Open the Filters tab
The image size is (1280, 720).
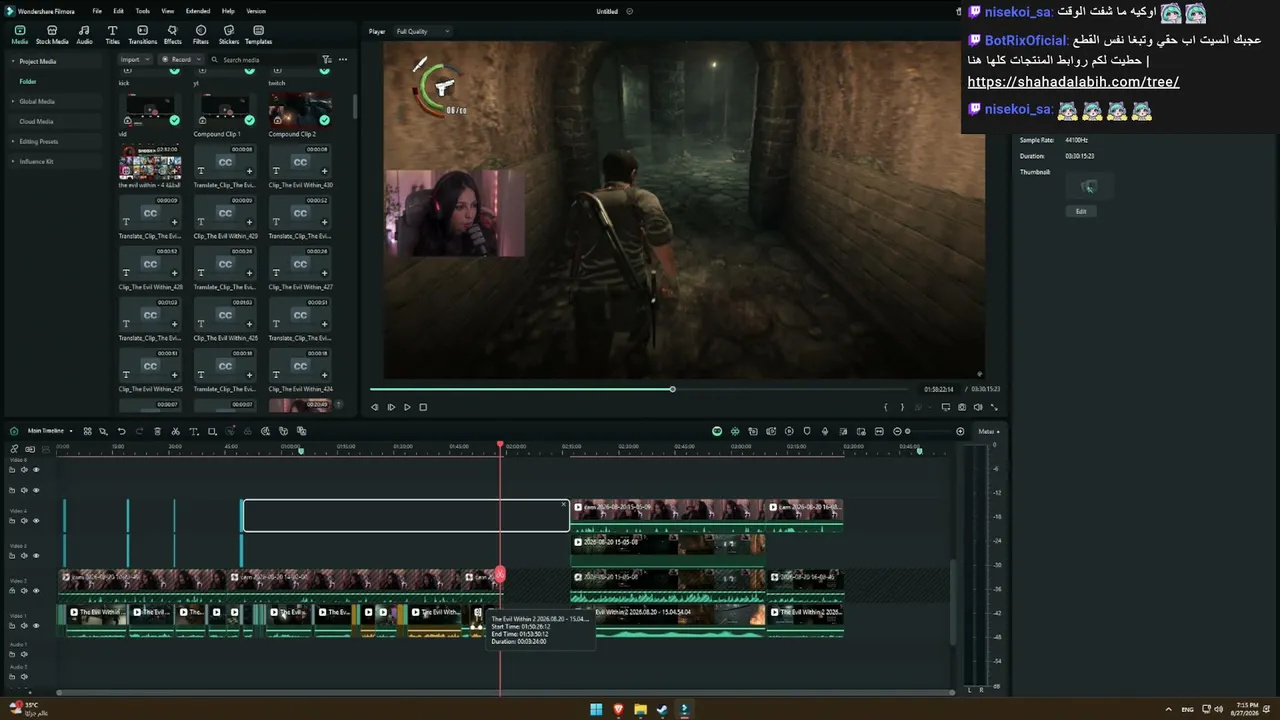[201, 35]
